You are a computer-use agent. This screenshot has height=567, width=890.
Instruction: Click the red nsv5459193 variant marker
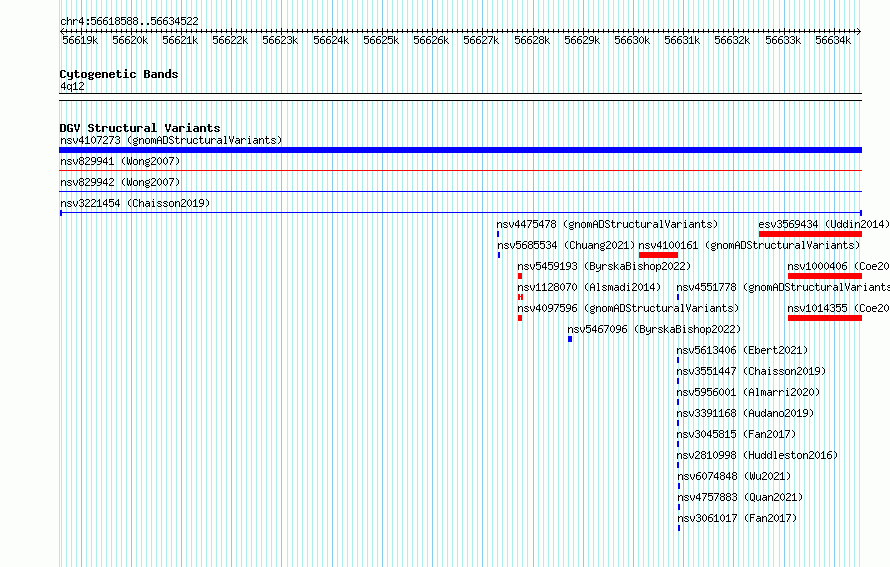(520, 276)
